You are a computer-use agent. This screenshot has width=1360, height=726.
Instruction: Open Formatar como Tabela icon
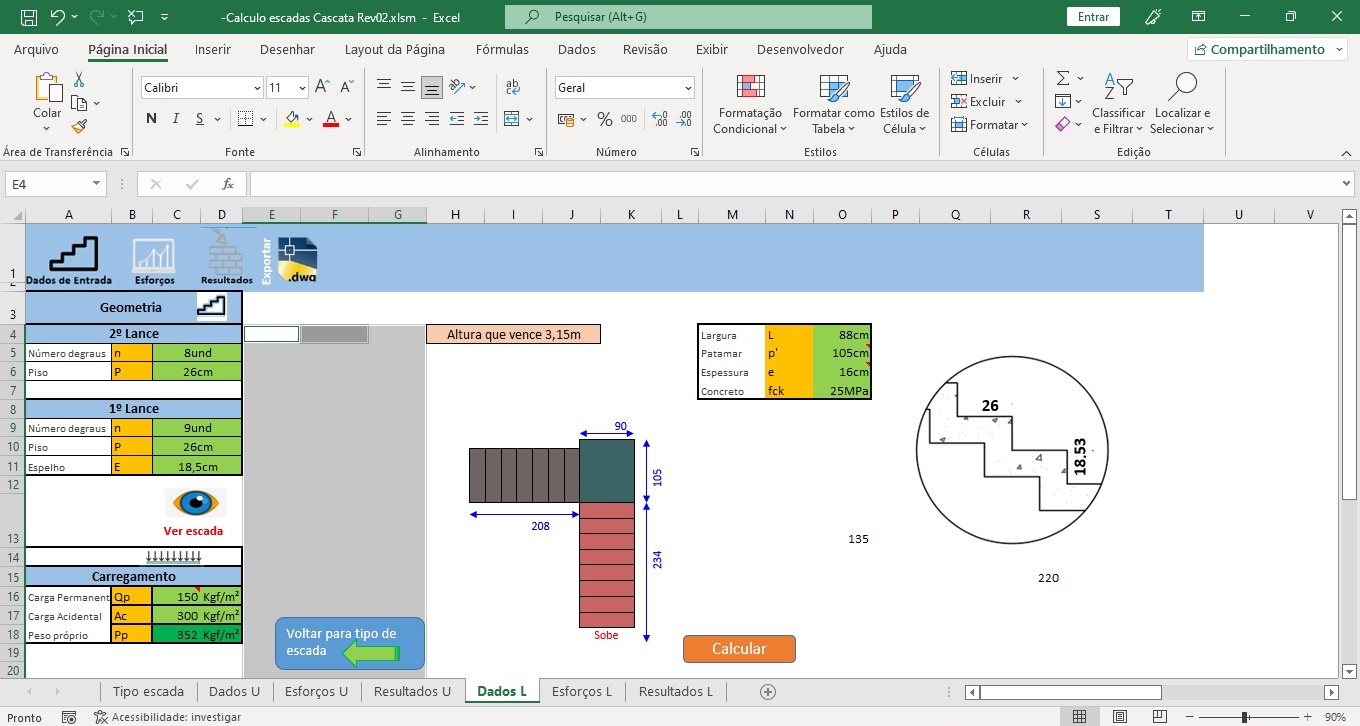tap(833, 88)
